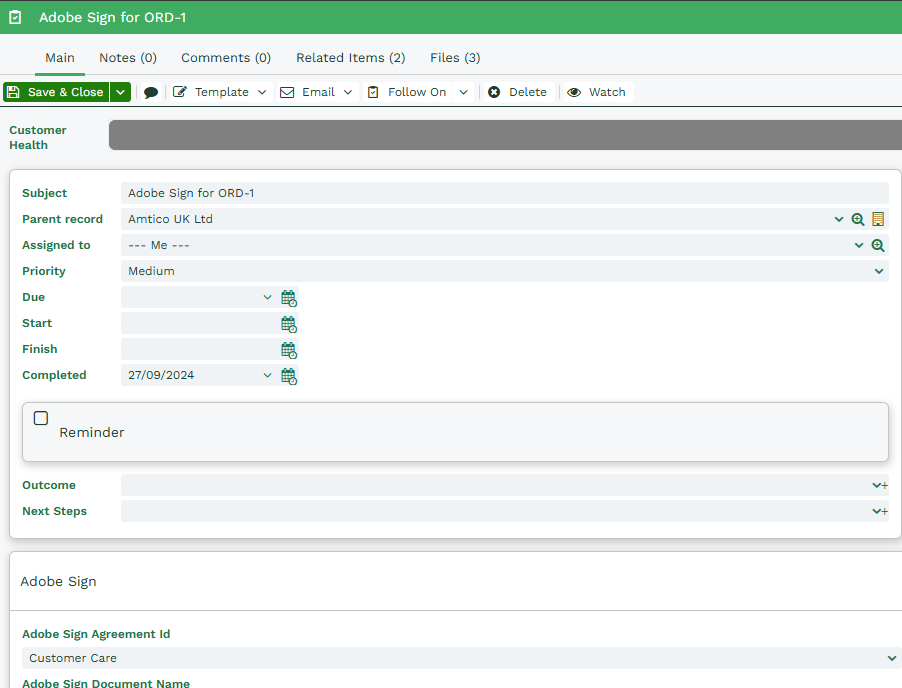902x688 pixels.
Task: Click the Reminder label text
Action: pyautogui.click(x=91, y=433)
